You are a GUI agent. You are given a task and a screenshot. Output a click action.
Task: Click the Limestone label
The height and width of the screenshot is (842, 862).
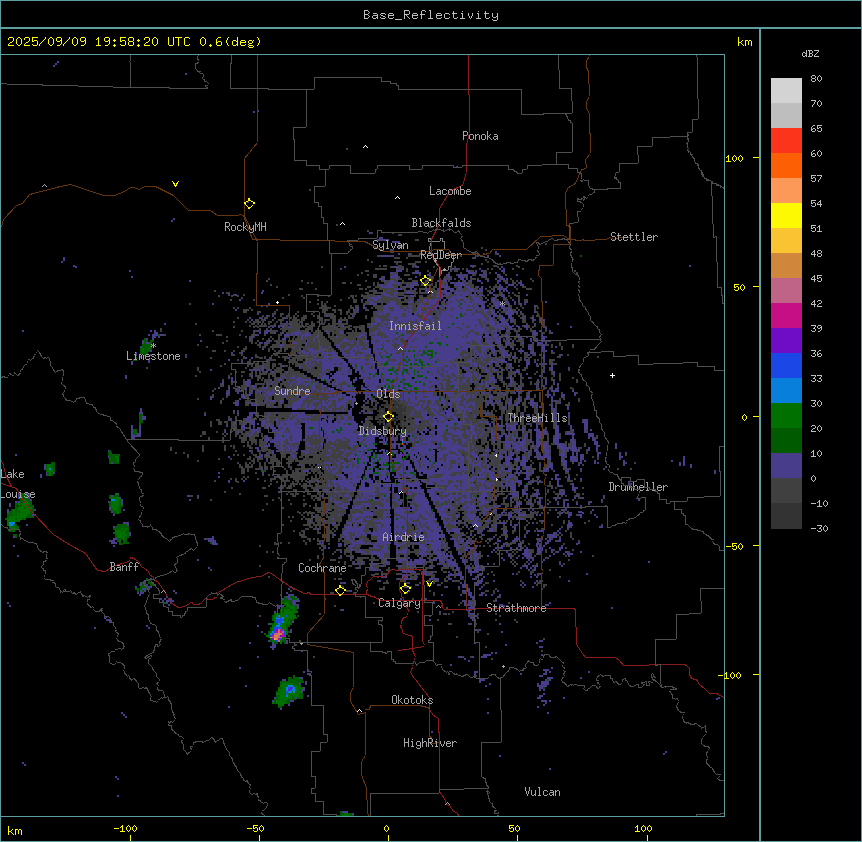click(x=153, y=356)
